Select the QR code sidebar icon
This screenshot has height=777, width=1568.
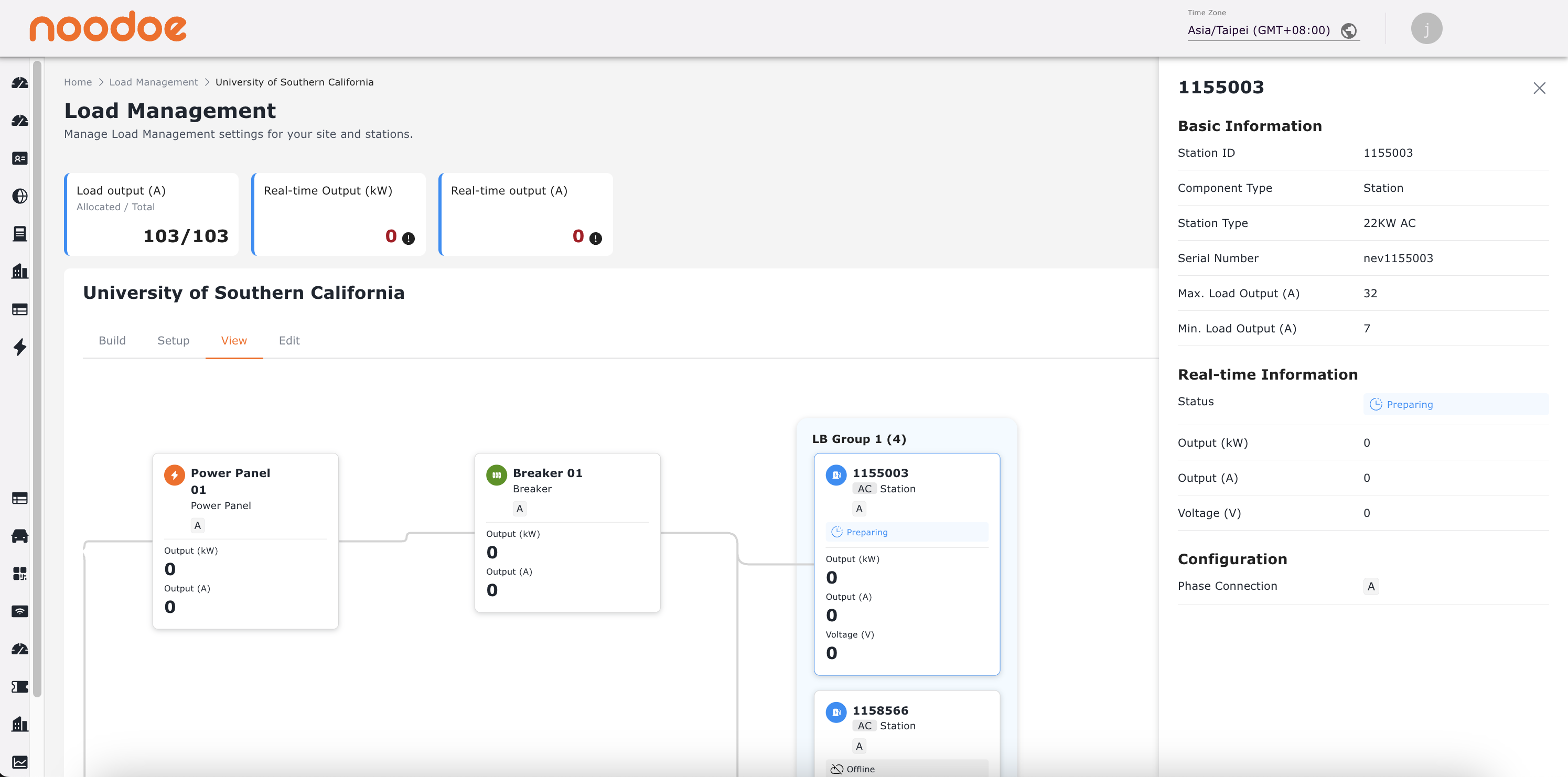tap(19, 574)
